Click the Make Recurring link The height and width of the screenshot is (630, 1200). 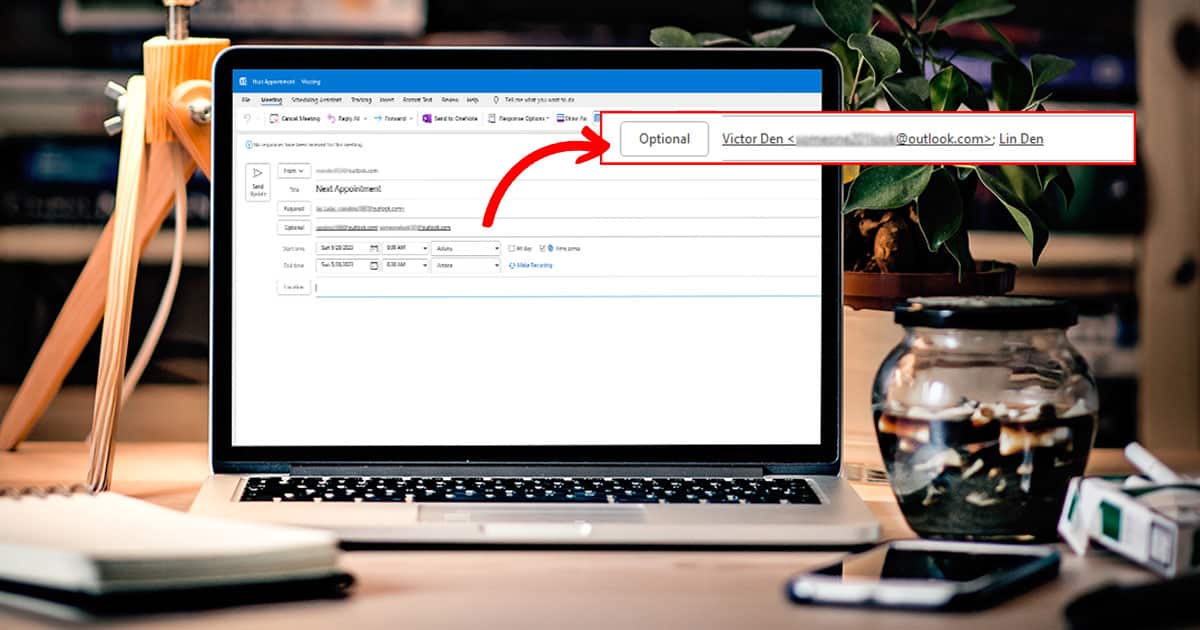[x=530, y=265]
